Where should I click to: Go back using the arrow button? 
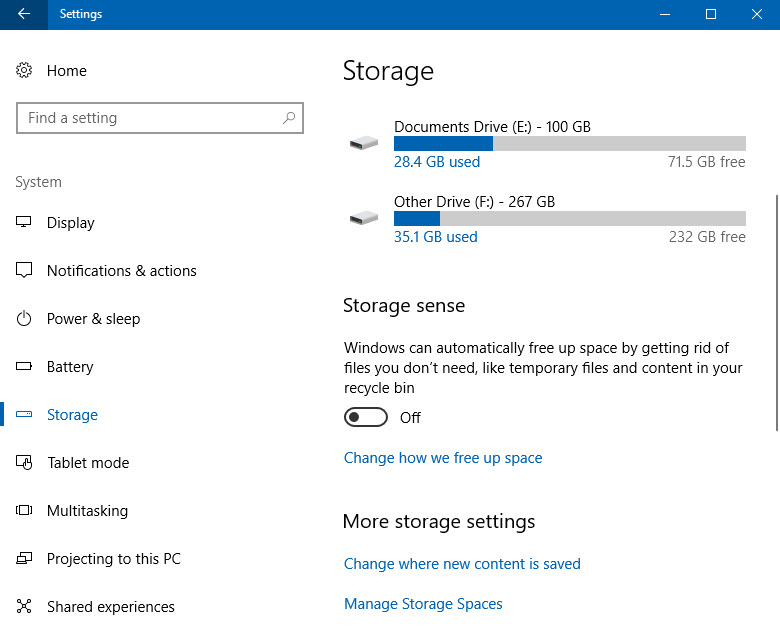(x=24, y=14)
